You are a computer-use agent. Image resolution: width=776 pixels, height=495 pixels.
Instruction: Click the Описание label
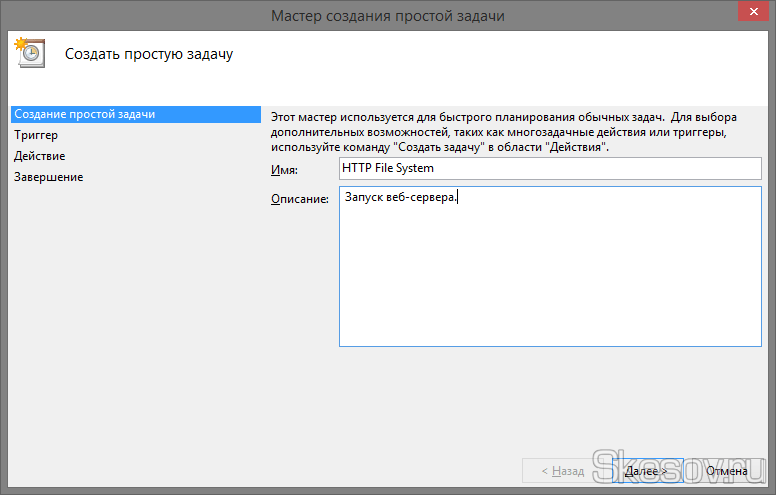(299, 199)
